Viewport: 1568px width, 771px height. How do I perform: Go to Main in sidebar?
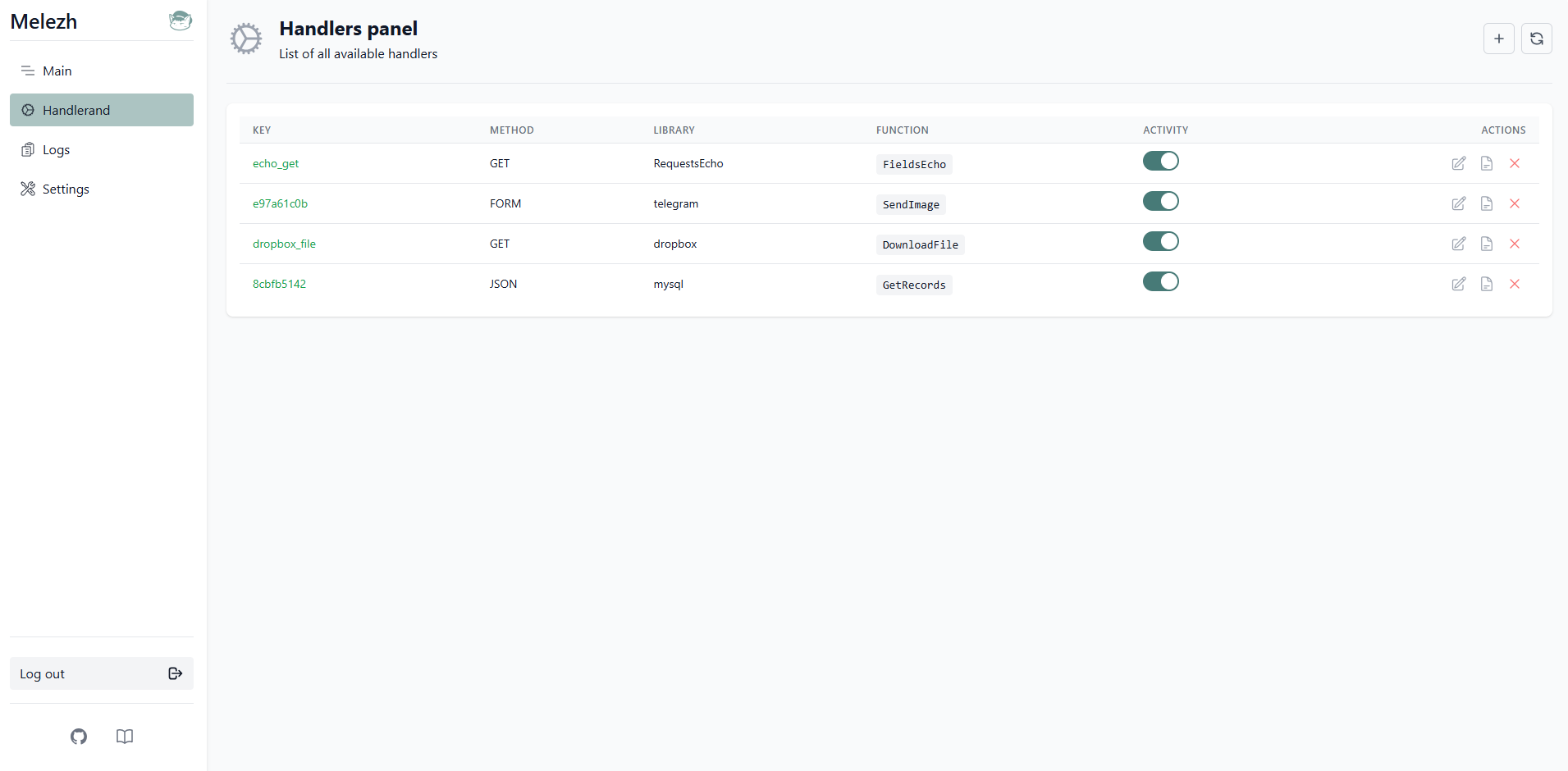click(102, 71)
